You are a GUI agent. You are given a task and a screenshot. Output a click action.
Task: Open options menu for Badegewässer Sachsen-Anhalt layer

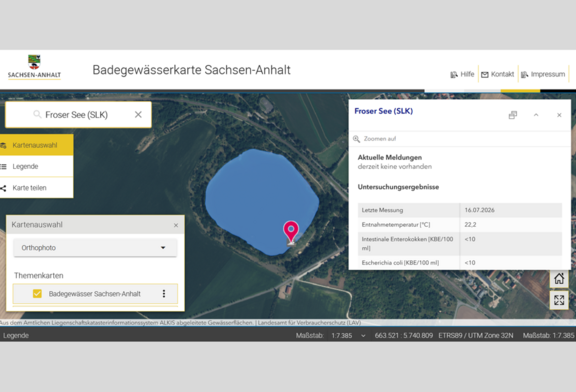[164, 294]
